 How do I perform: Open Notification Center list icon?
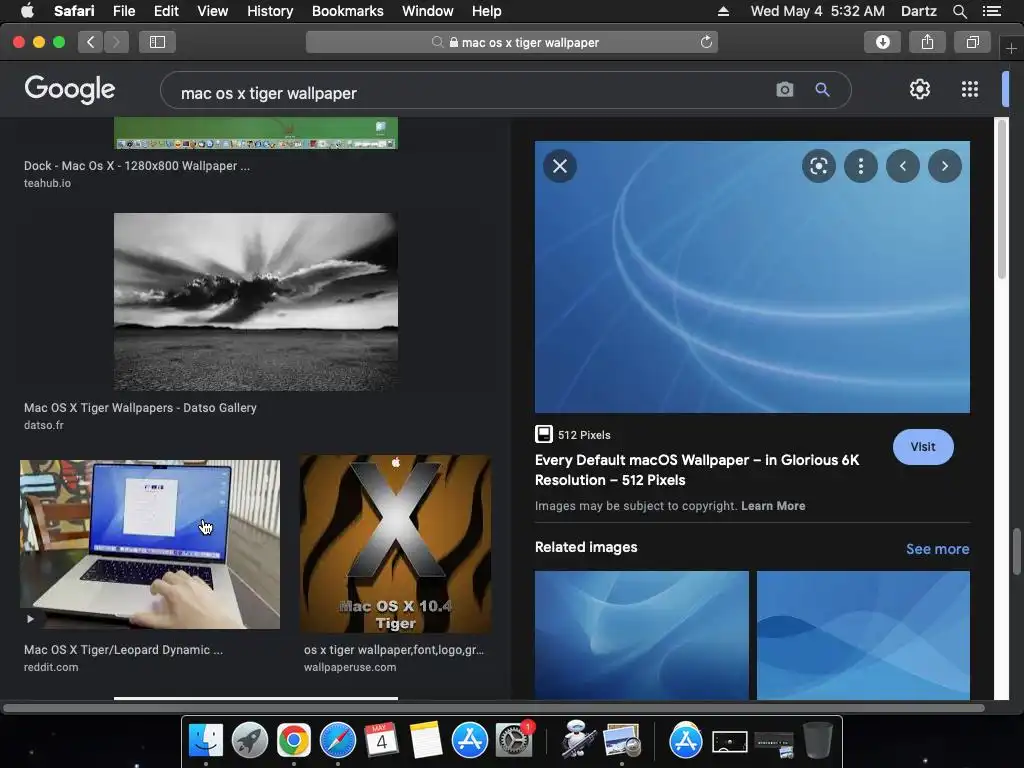pyautogui.click(x=992, y=11)
